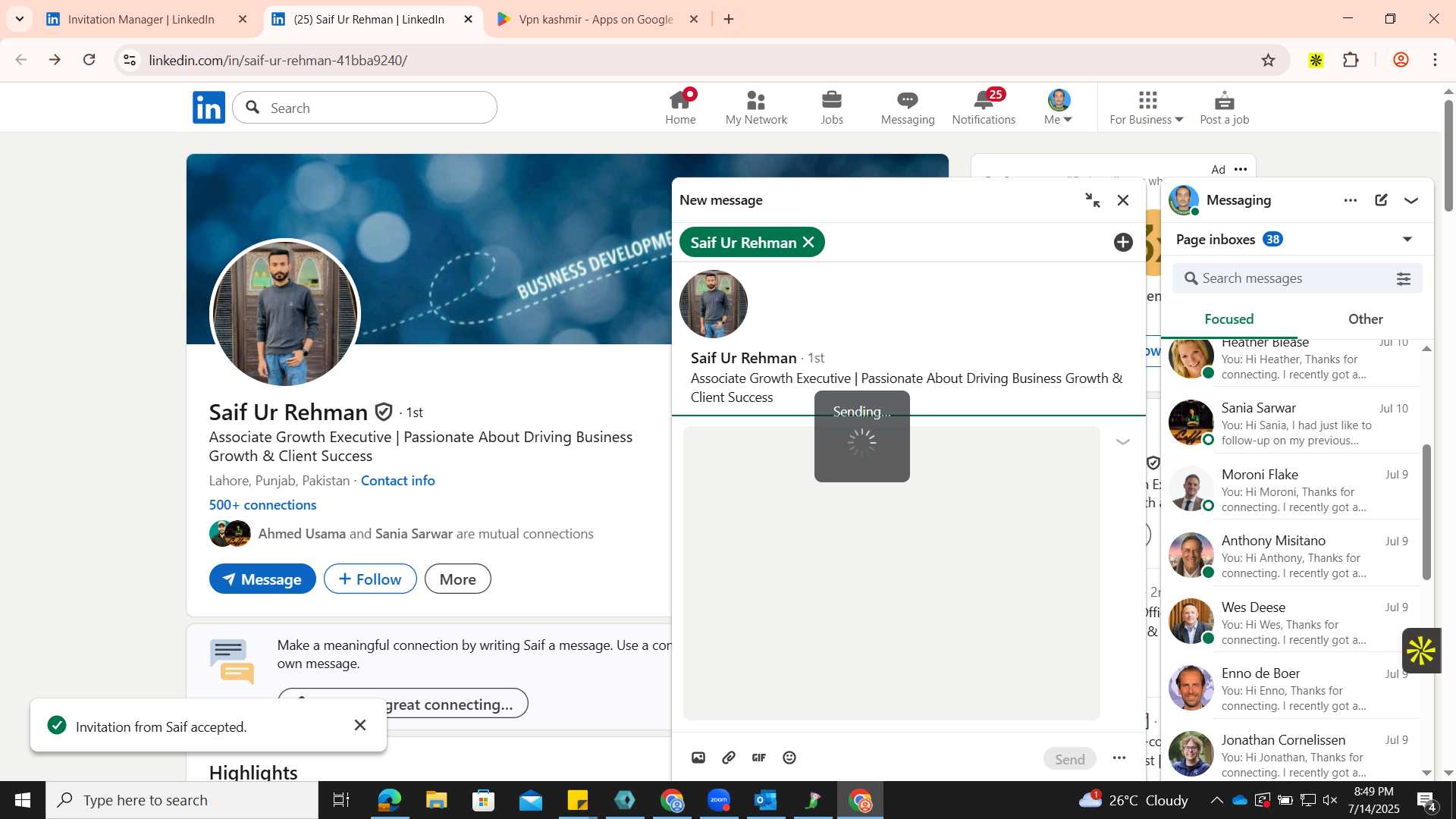Open ad options ellipsis menu
This screenshot has width=1456, height=819.
pos(1241,169)
